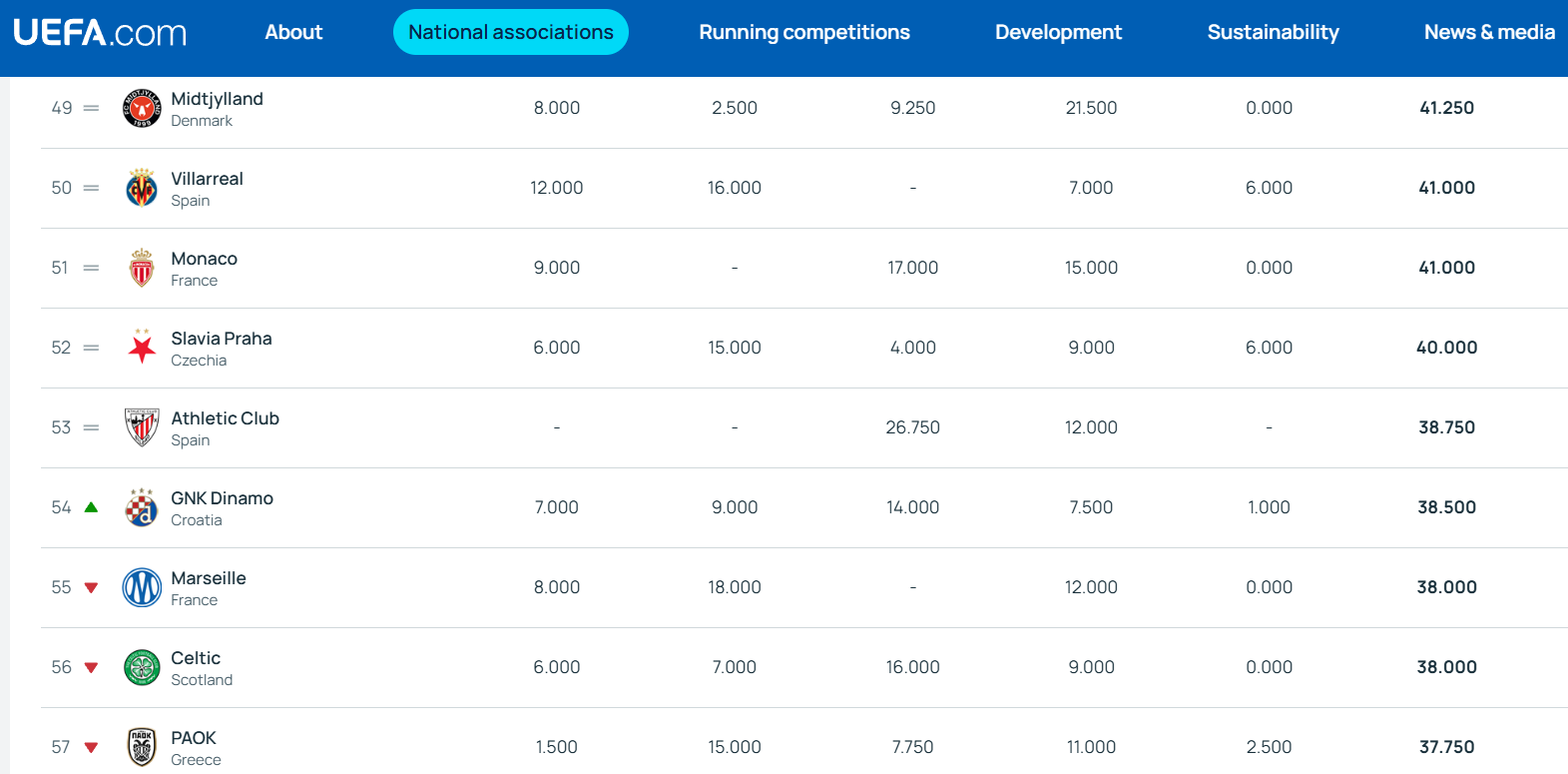Click the 21.500 value for Midtjylland
This screenshot has height=774, width=1568.
(x=1091, y=108)
